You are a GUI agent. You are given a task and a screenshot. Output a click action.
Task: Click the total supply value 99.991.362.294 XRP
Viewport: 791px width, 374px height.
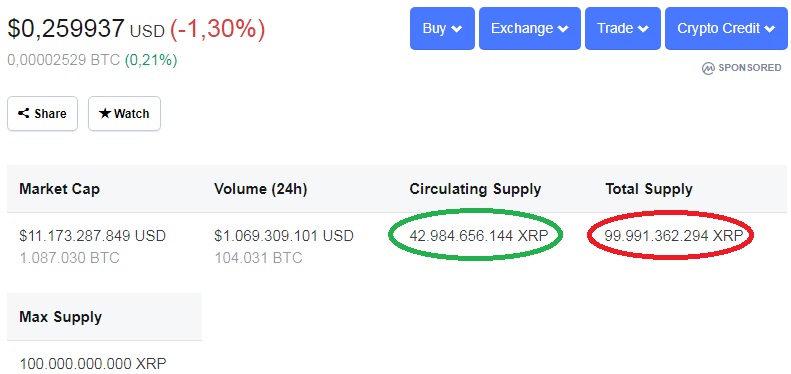coord(673,235)
